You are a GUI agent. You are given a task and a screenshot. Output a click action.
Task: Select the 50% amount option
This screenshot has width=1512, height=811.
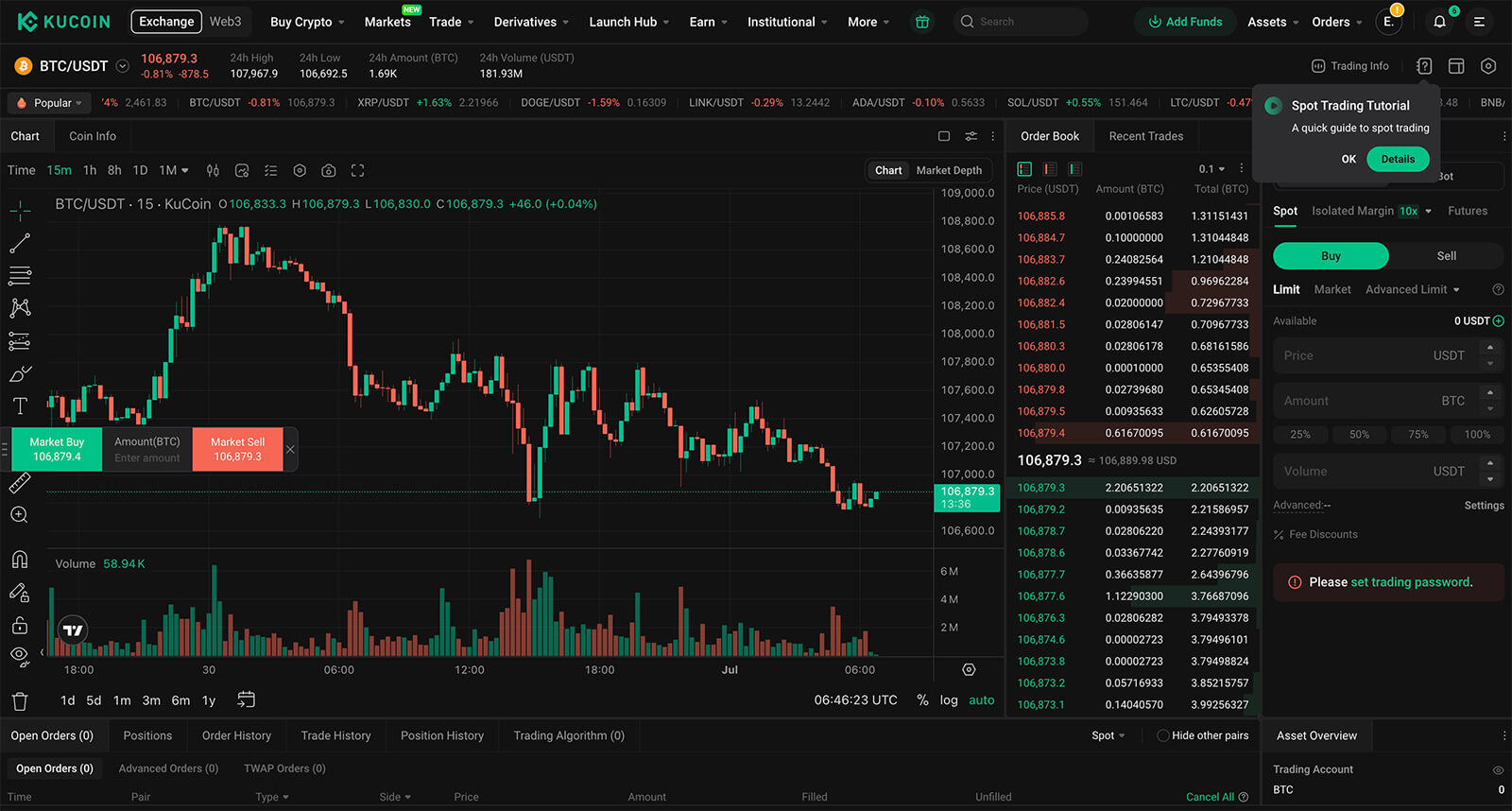tap(1359, 435)
